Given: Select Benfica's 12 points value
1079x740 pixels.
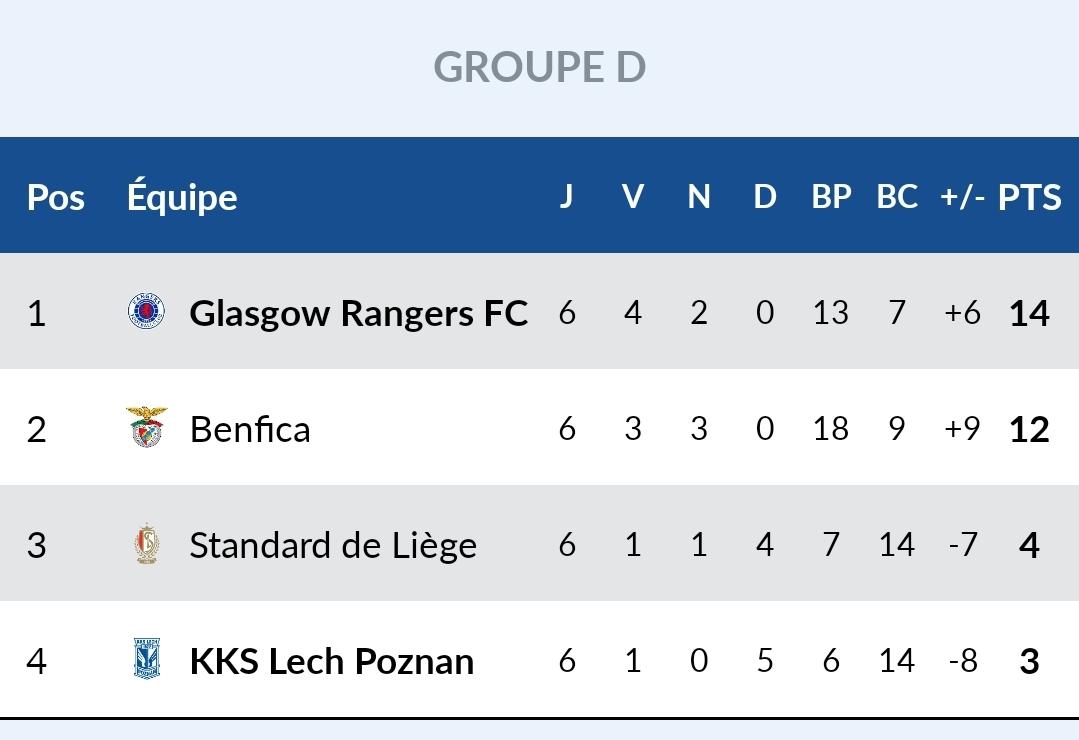Looking at the screenshot, I should [x=1029, y=430].
